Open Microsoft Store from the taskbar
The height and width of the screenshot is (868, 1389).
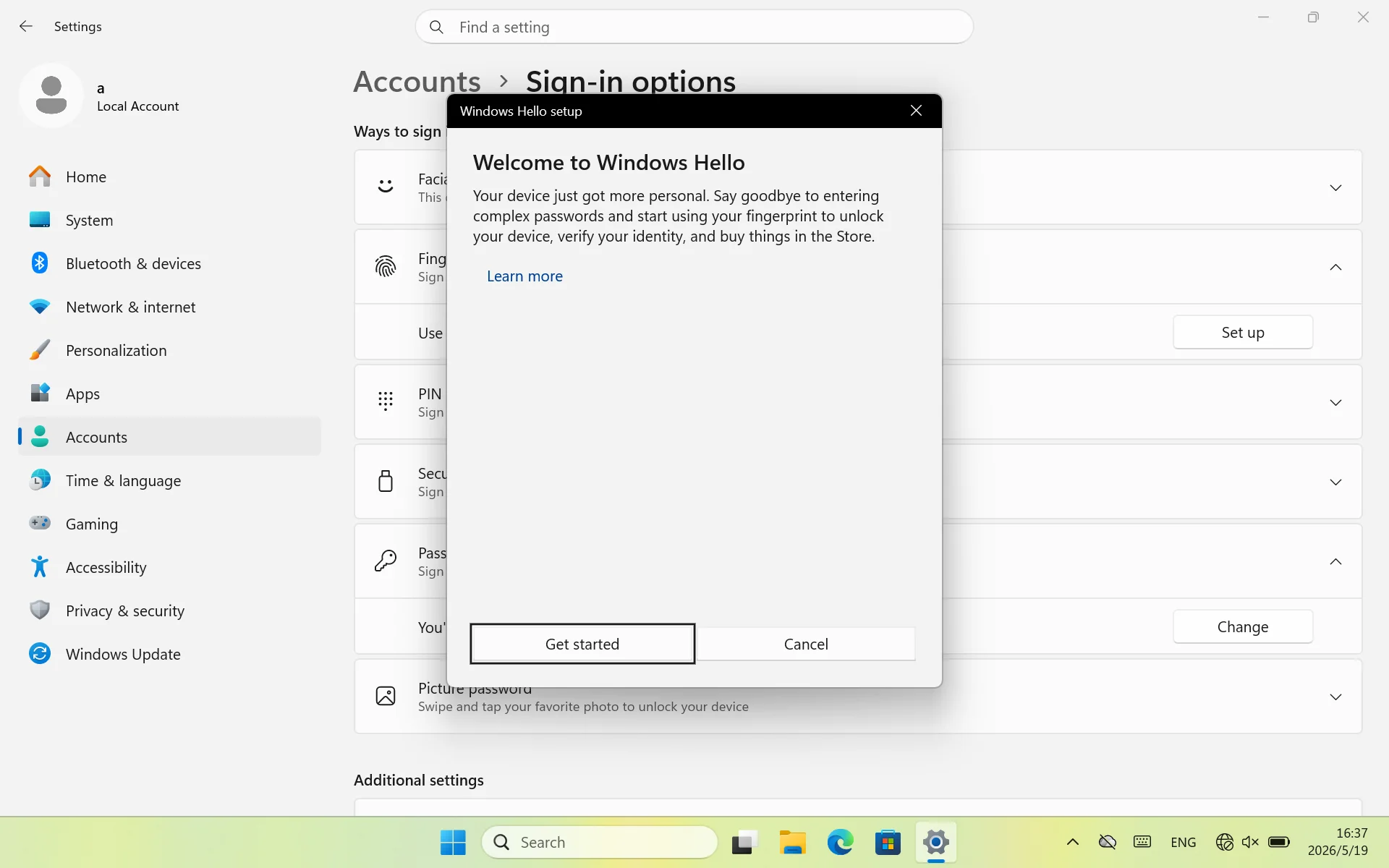click(888, 842)
